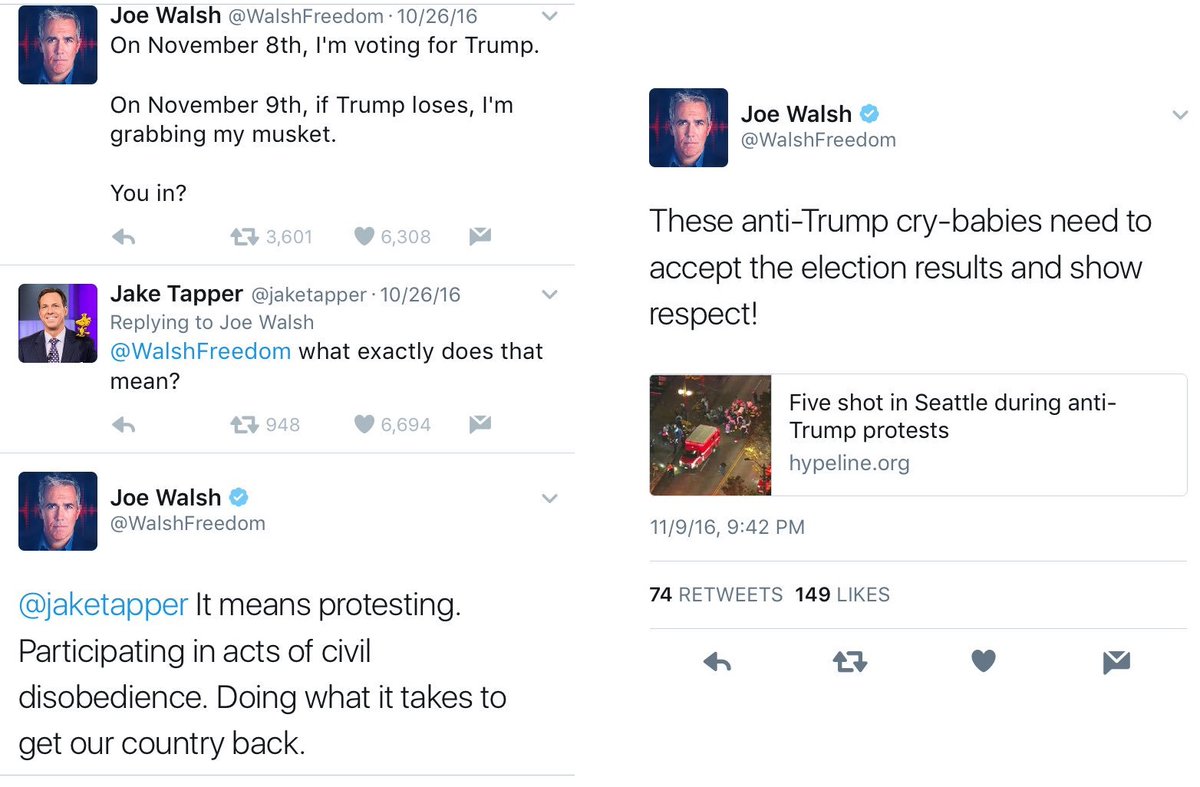Open the @jaketapper mention link
This screenshot has height=787, width=1200.
pos(103,605)
